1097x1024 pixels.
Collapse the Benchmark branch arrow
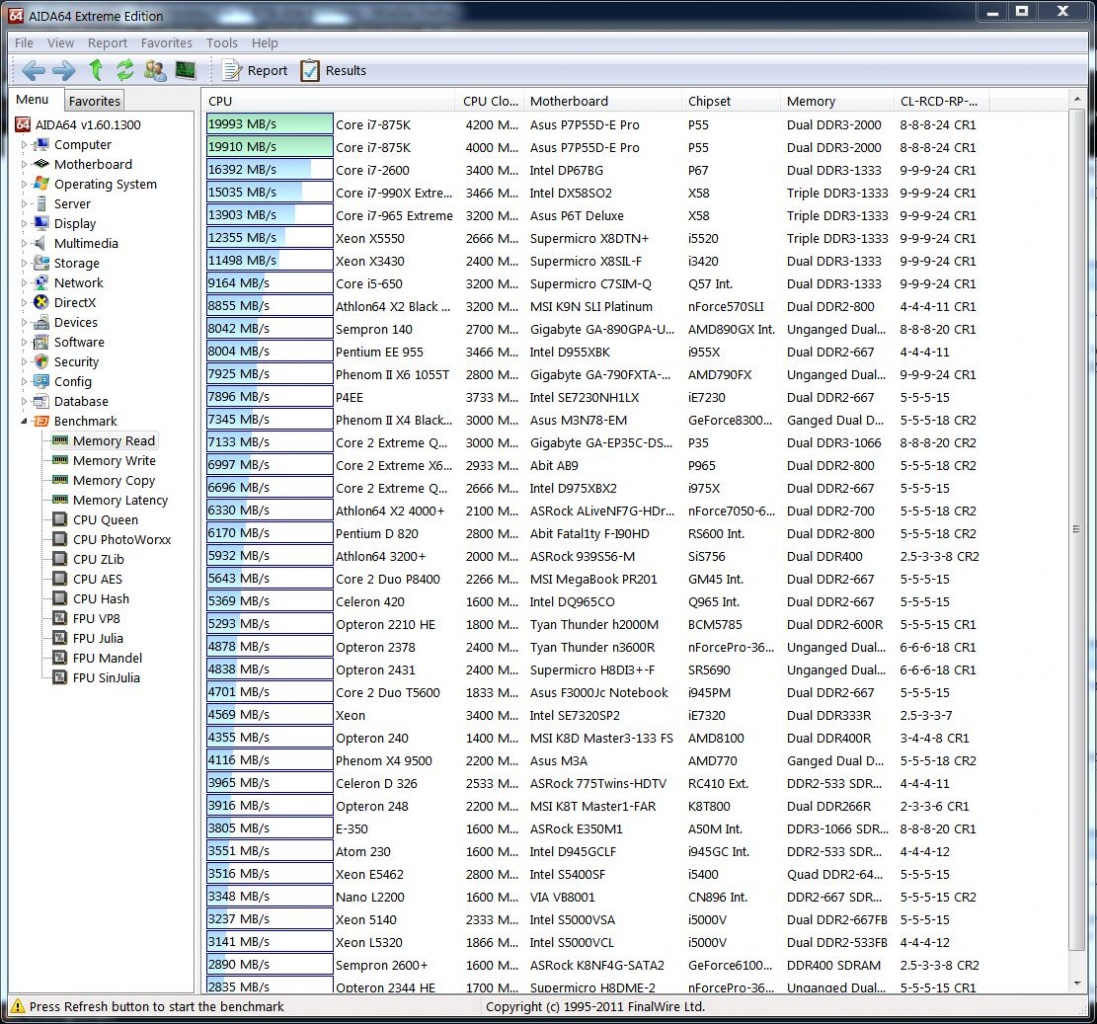coord(24,421)
